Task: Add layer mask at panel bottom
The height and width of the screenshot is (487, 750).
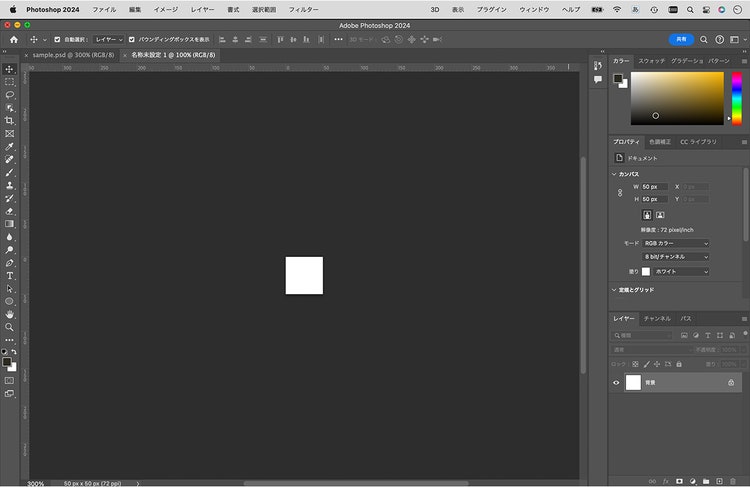Action: (x=679, y=481)
